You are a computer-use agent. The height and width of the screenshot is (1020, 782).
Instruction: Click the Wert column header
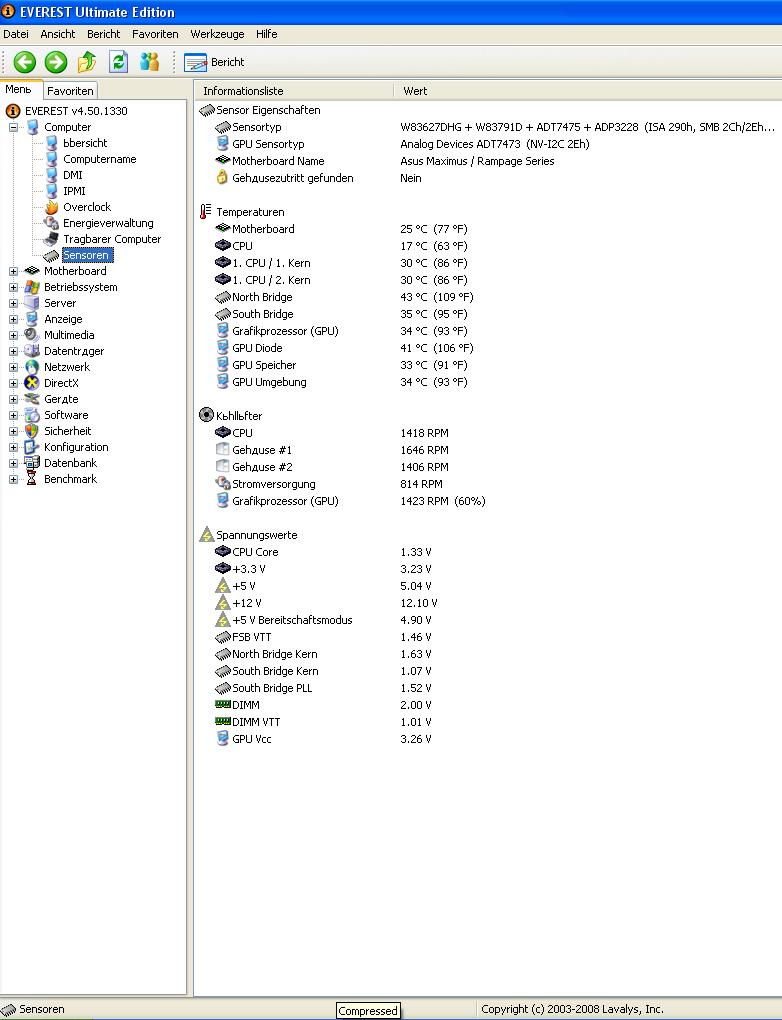pyautogui.click(x=587, y=91)
